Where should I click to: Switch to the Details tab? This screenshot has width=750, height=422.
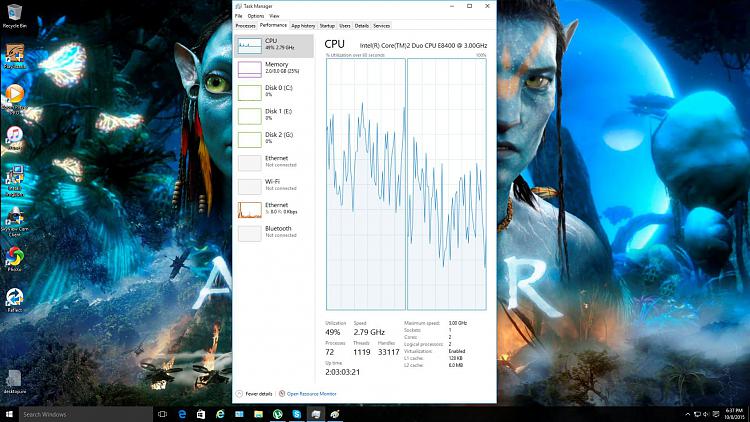point(362,26)
